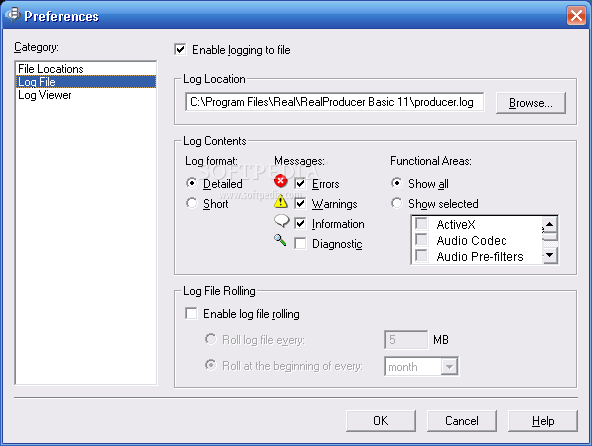Viewport: 592px width, 446px height.
Task: Click the Cancel button
Action: [x=462, y=421]
